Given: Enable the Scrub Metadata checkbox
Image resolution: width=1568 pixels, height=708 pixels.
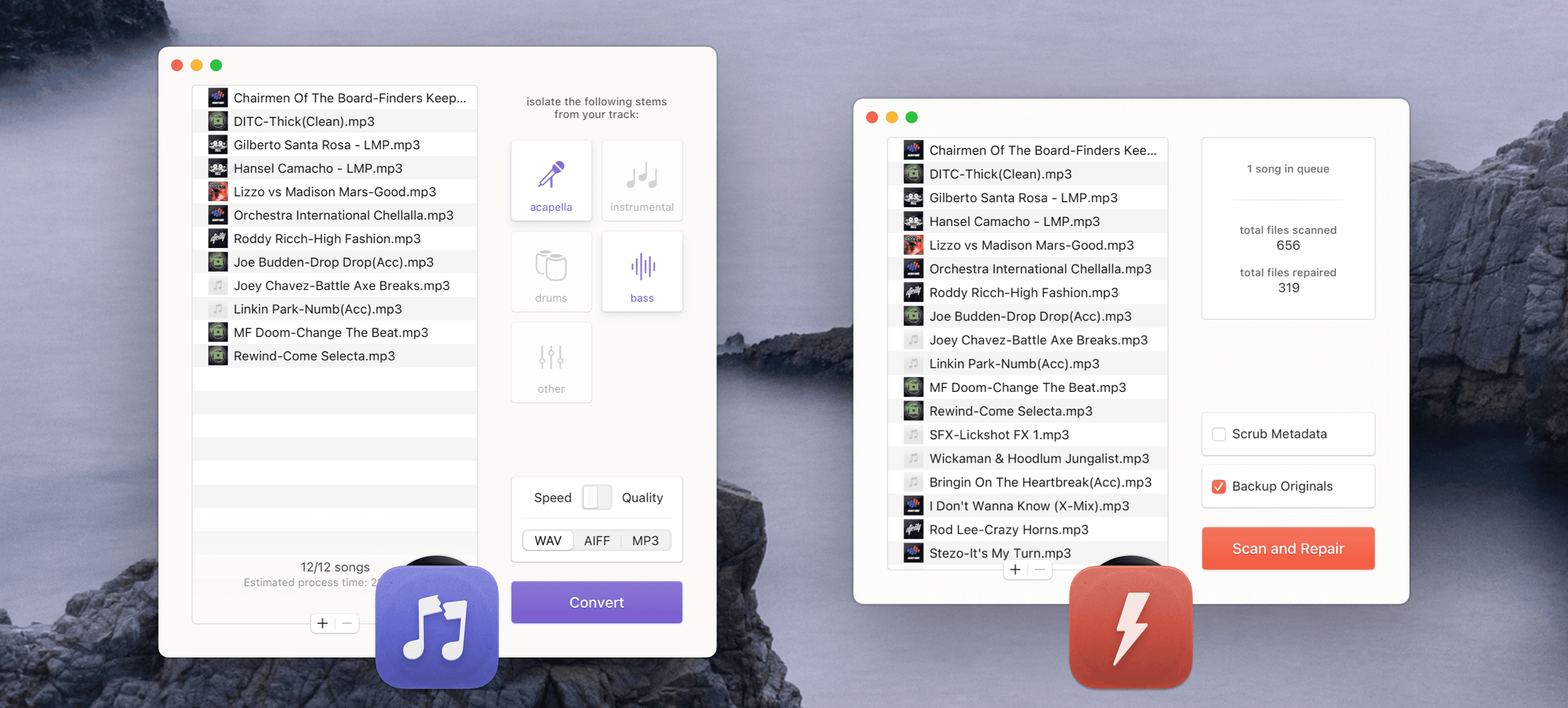Looking at the screenshot, I should point(1218,434).
